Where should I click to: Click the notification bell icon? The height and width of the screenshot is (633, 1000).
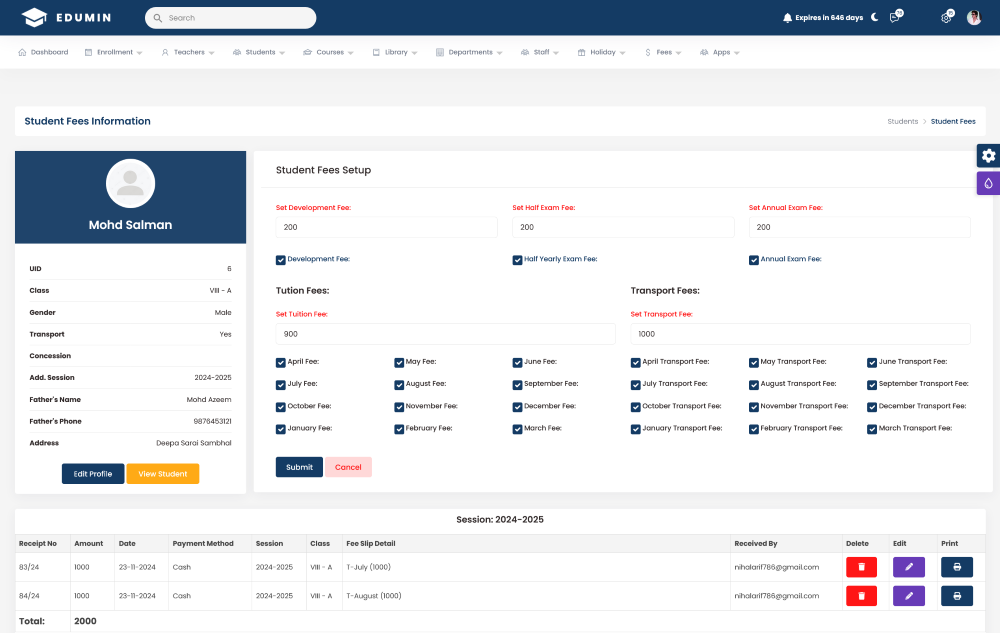pos(787,18)
